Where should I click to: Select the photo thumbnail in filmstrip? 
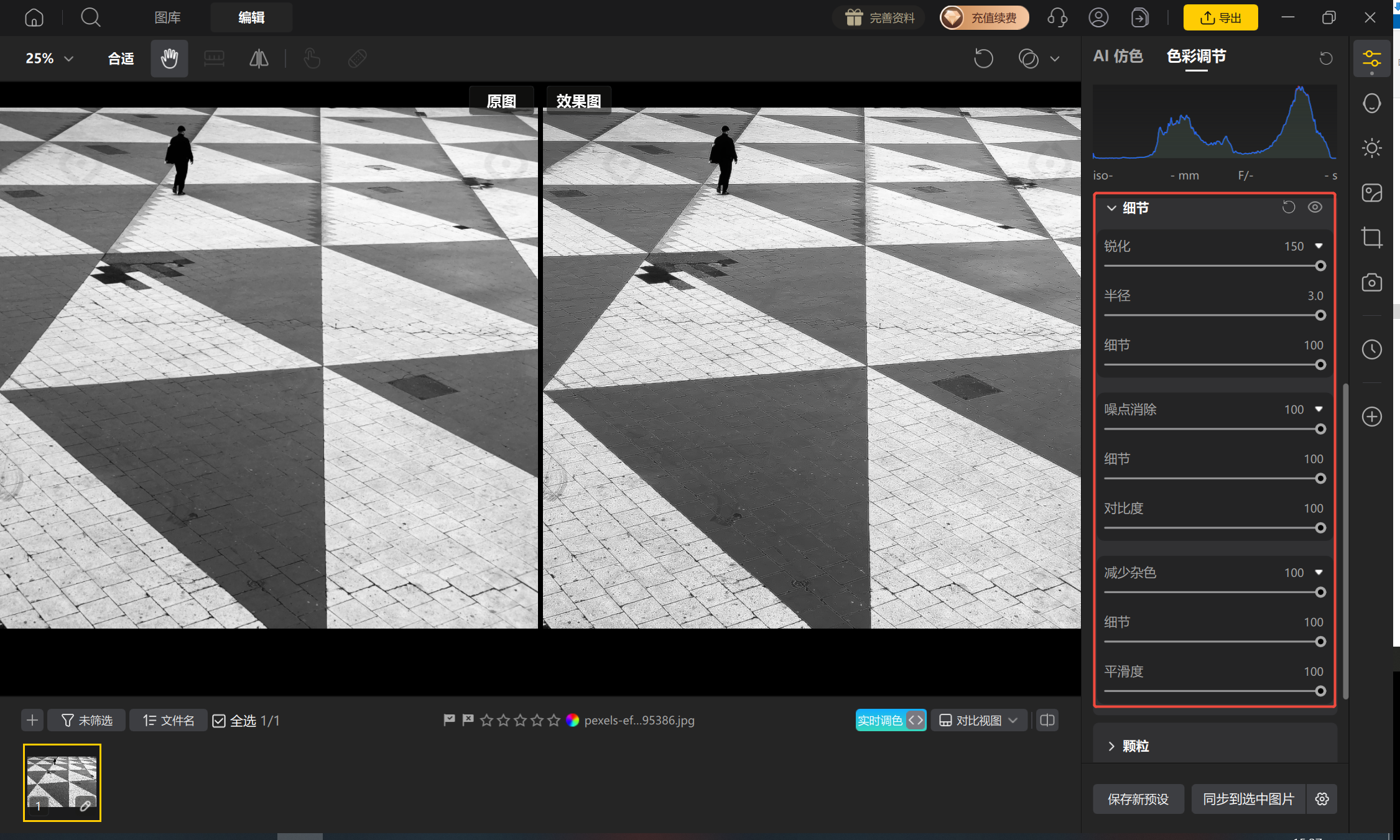coord(62,782)
